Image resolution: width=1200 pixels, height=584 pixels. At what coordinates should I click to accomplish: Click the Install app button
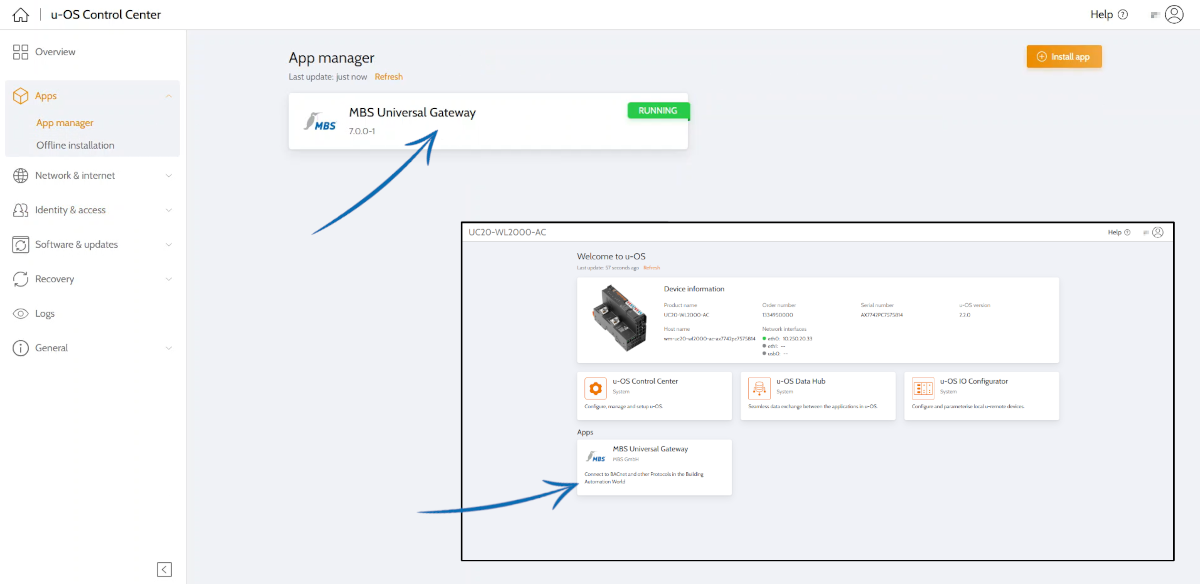click(1064, 57)
